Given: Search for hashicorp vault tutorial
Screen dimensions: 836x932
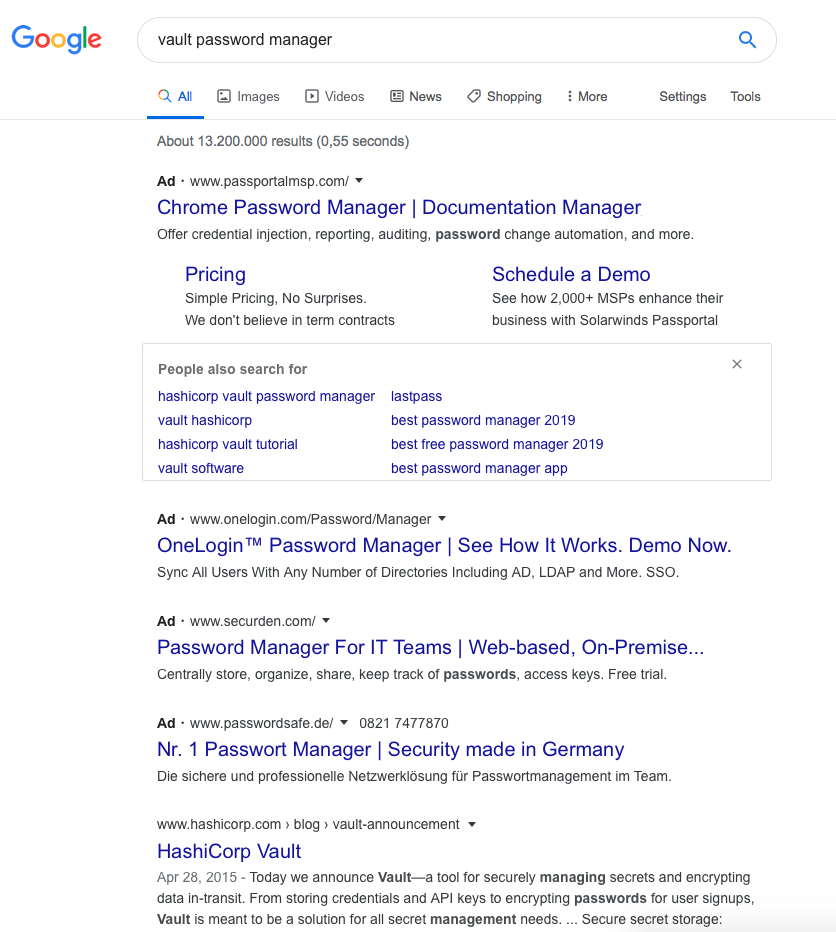Looking at the screenshot, I should [x=228, y=444].
